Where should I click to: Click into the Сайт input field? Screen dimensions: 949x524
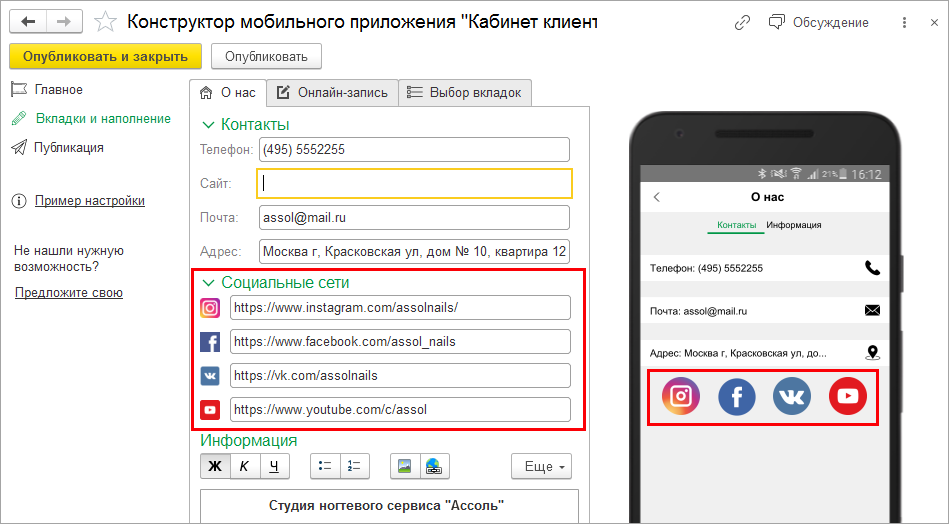point(414,183)
